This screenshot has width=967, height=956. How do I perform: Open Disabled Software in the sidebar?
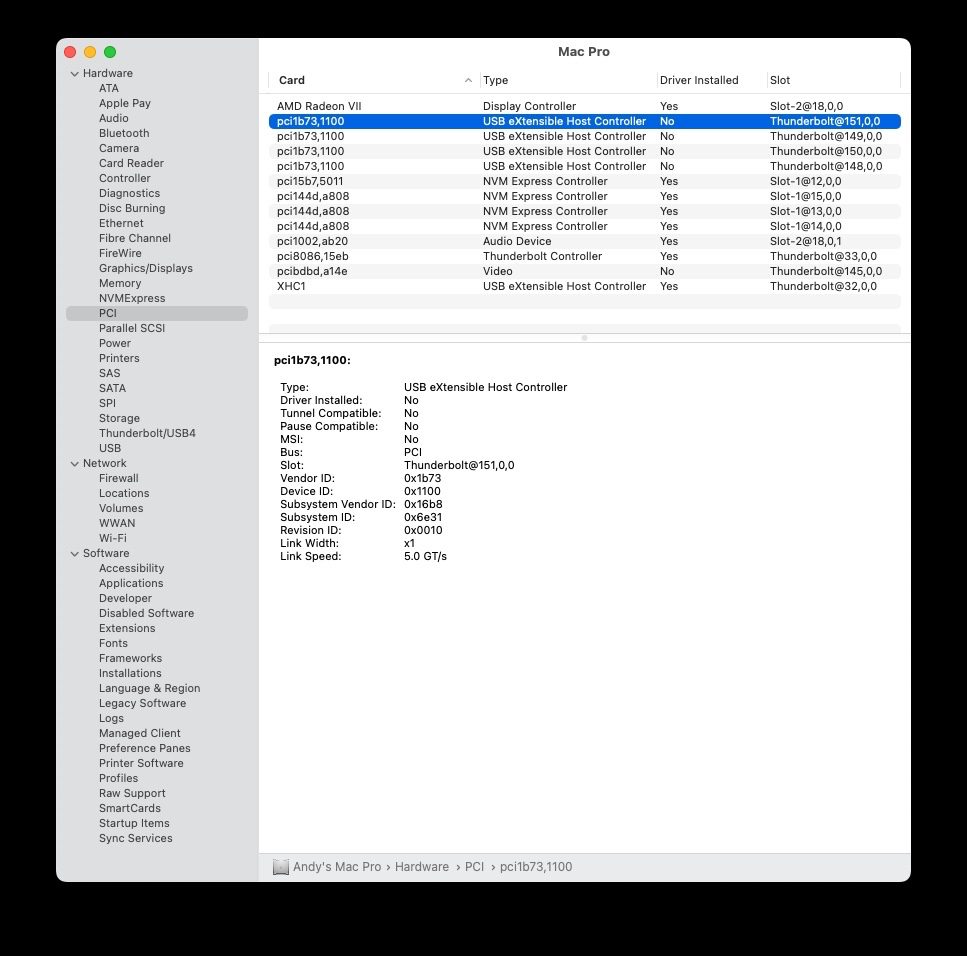[146, 613]
